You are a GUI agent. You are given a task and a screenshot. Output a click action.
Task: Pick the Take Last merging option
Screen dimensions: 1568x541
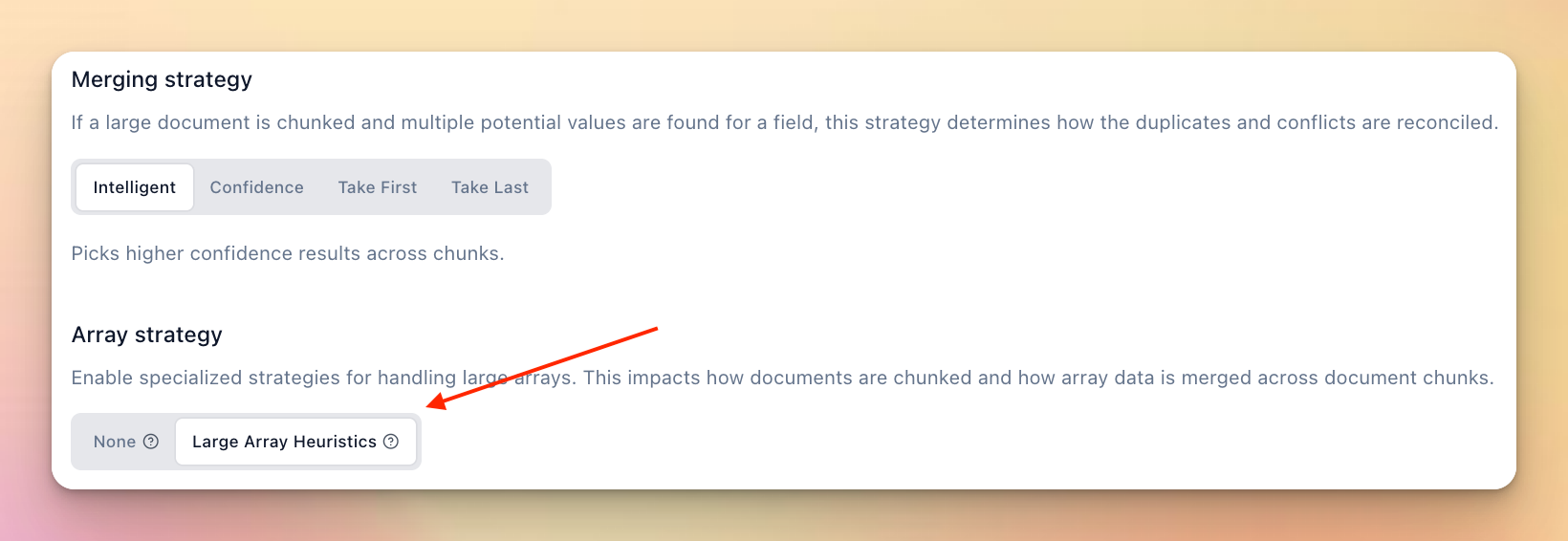[x=490, y=187]
